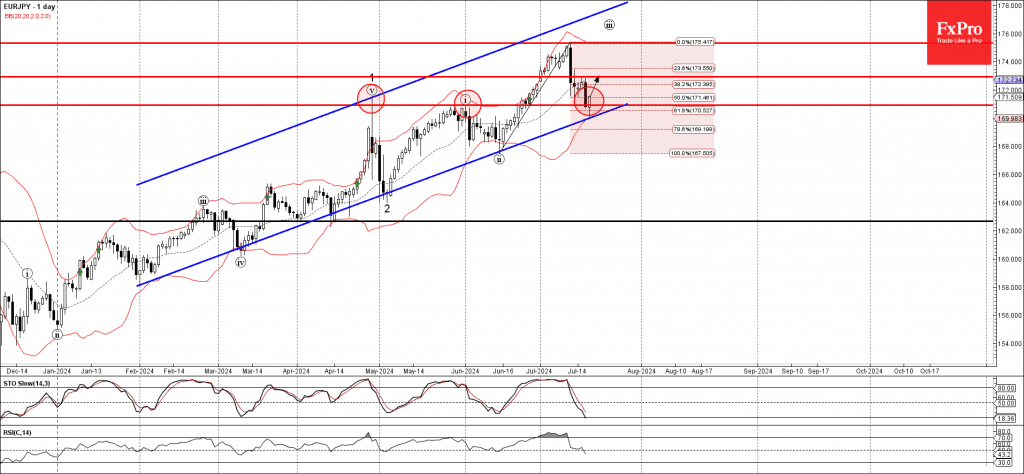The width and height of the screenshot is (1024, 474).
Task: Click the 160.000 price axis label
Action: pyautogui.click(x=1008, y=259)
